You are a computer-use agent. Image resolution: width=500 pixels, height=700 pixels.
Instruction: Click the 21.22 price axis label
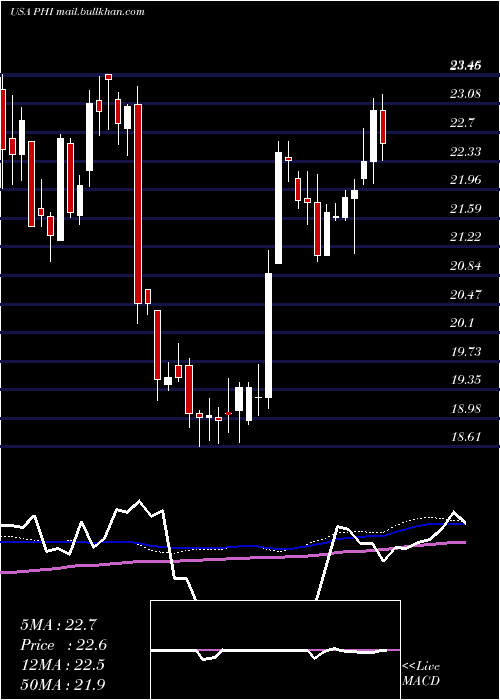(465, 236)
